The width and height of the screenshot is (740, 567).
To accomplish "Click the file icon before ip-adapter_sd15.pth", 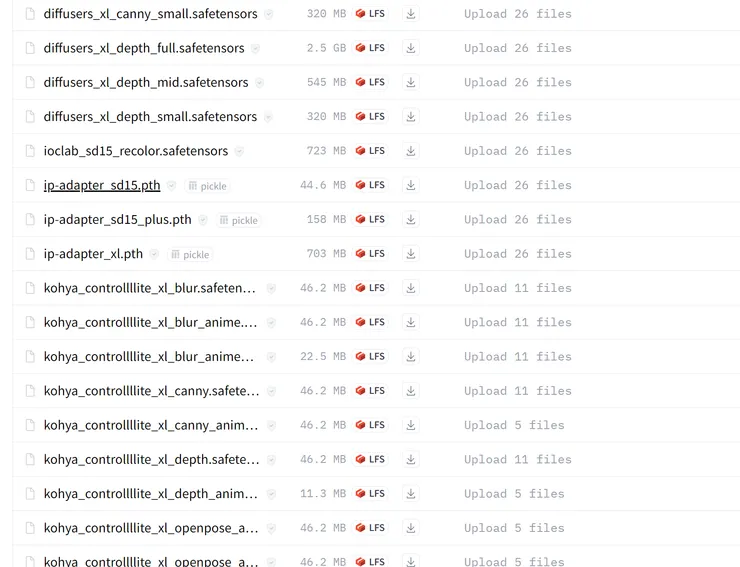I will coord(30,185).
